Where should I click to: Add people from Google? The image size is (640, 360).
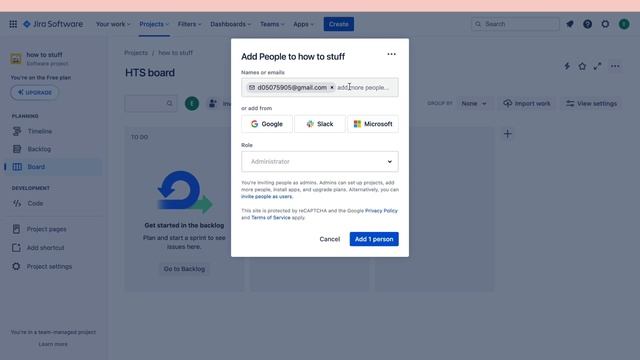pos(267,124)
